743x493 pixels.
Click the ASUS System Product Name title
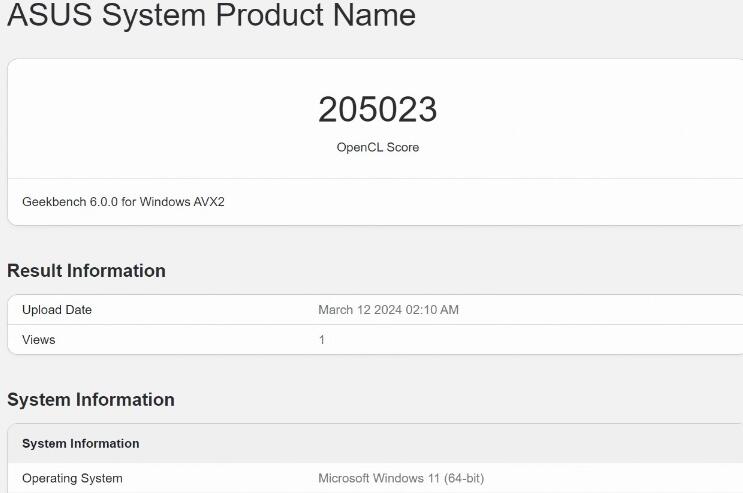coord(211,16)
